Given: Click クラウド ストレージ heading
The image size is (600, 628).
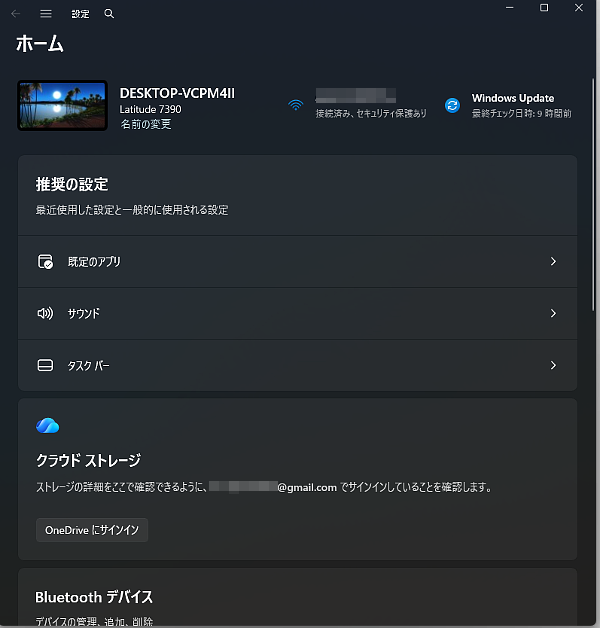Looking at the screenshot, I should (x=89, y=460).
